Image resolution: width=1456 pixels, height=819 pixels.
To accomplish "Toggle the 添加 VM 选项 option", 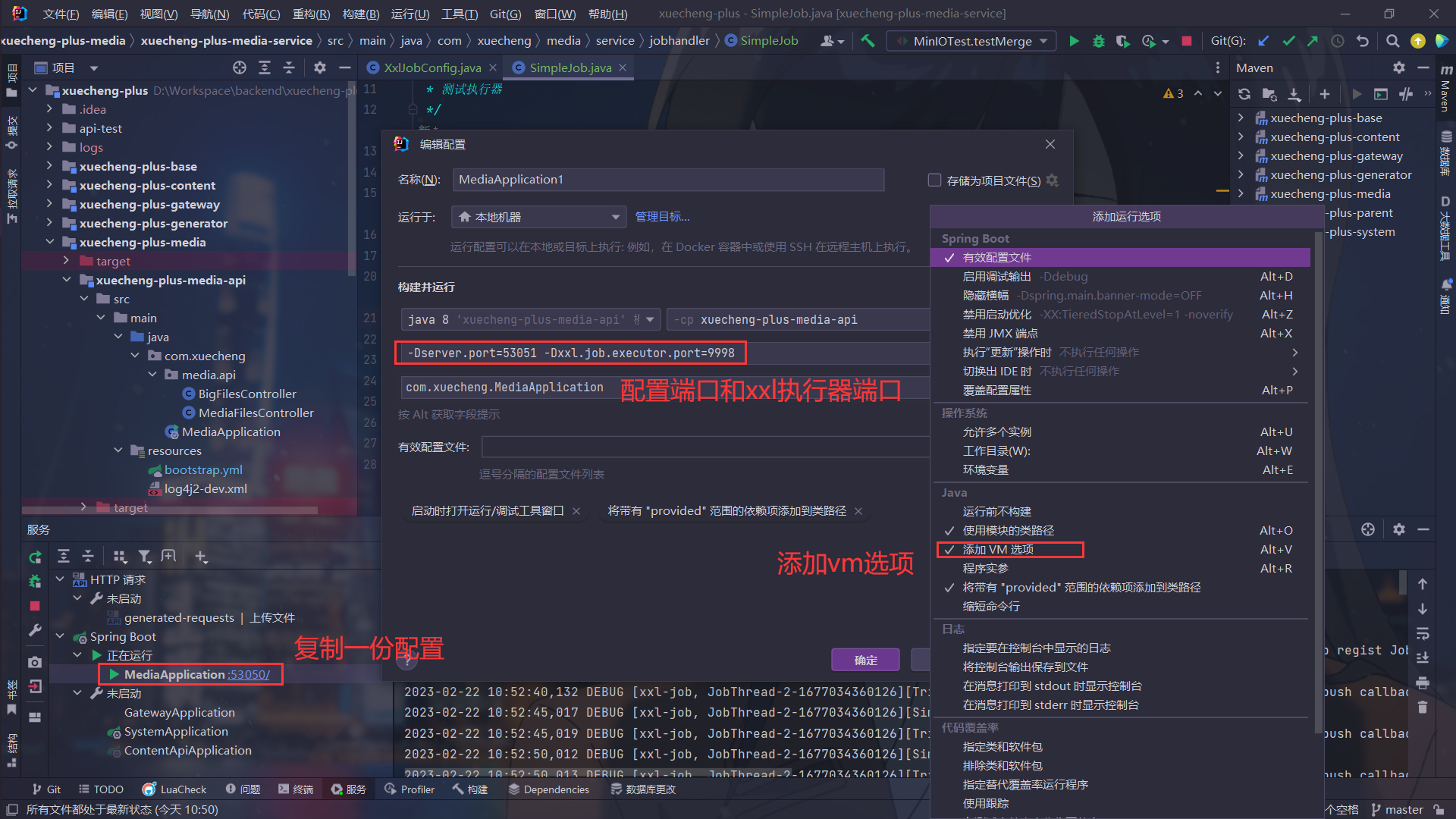I will pos(998,550).
